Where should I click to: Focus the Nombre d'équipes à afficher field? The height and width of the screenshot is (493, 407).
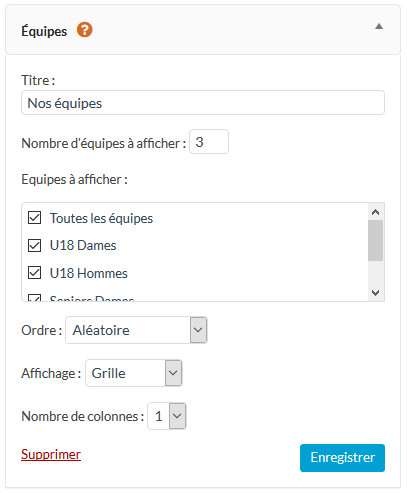209,142
